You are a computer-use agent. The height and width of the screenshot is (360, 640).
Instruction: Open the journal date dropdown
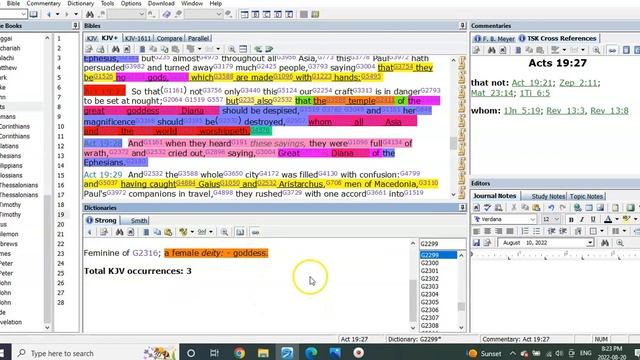point(590,243)
